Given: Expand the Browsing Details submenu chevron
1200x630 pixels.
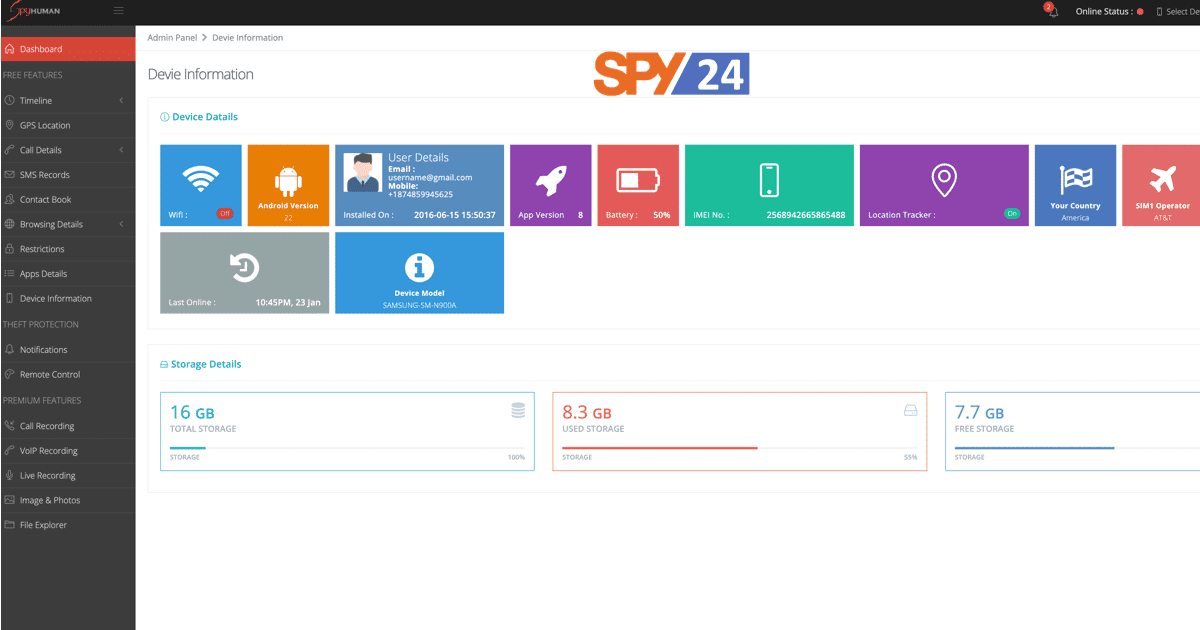Looking at the screenshot, I should click(121, 224).
